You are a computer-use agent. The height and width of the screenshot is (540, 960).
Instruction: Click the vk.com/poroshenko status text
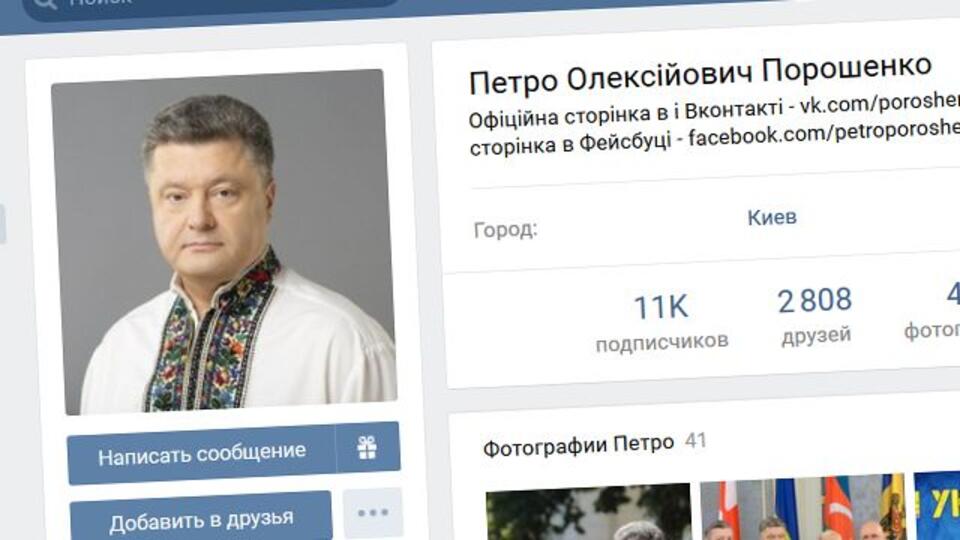click(880, 103)
